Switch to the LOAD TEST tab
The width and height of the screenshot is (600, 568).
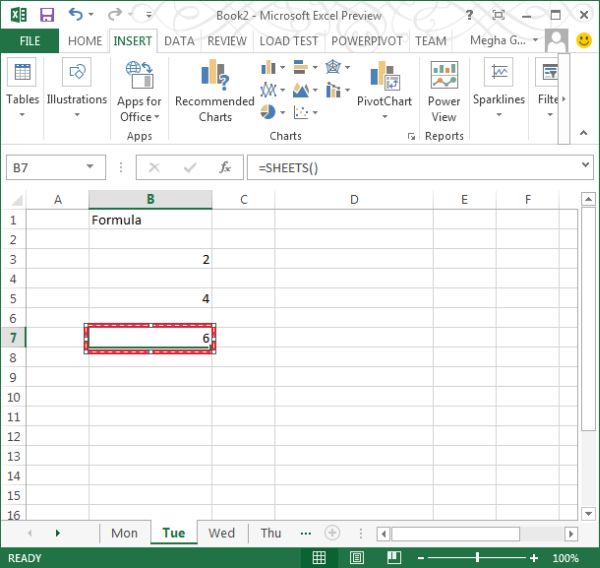tap(289, 41)
